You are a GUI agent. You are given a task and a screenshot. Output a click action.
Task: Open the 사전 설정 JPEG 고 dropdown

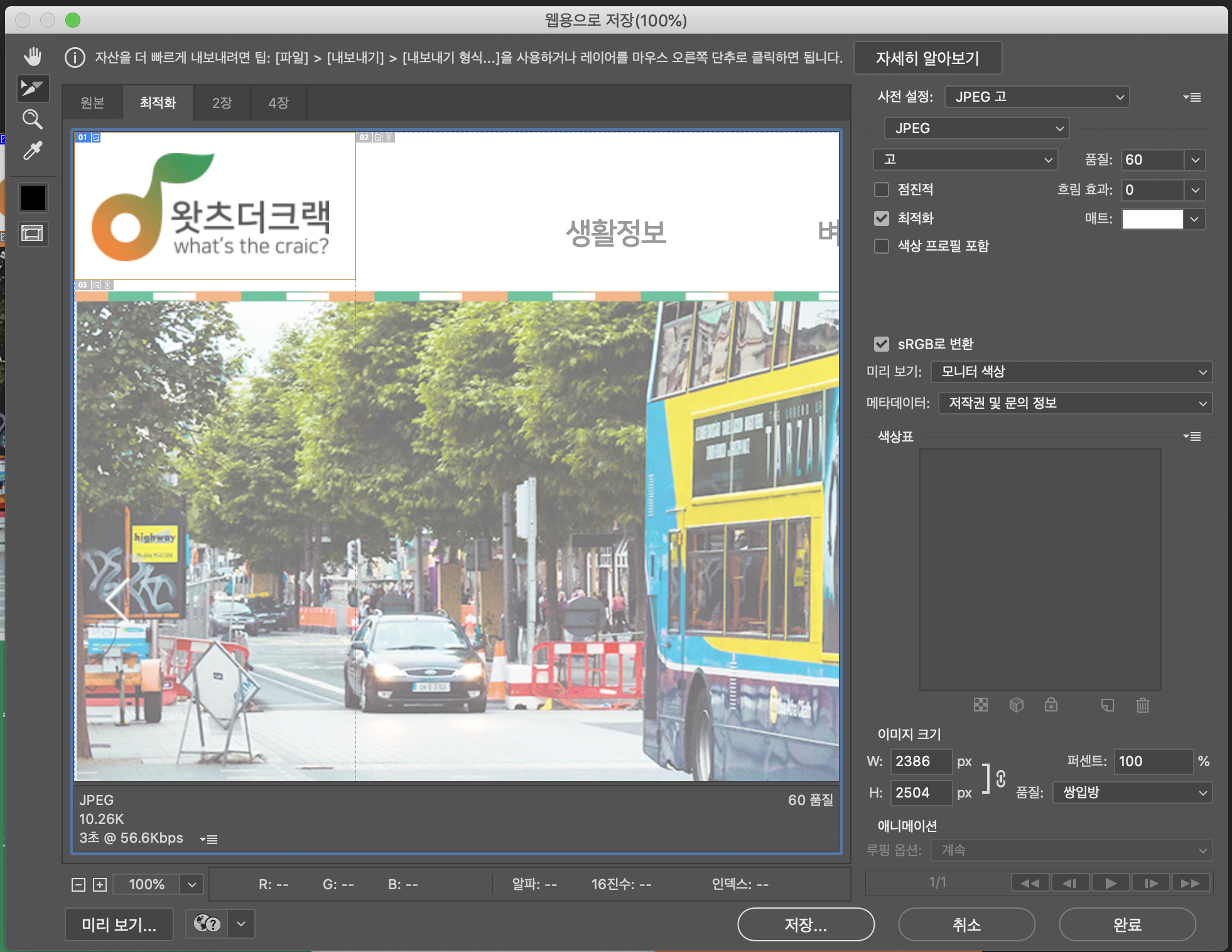(x=1037, y=97)
